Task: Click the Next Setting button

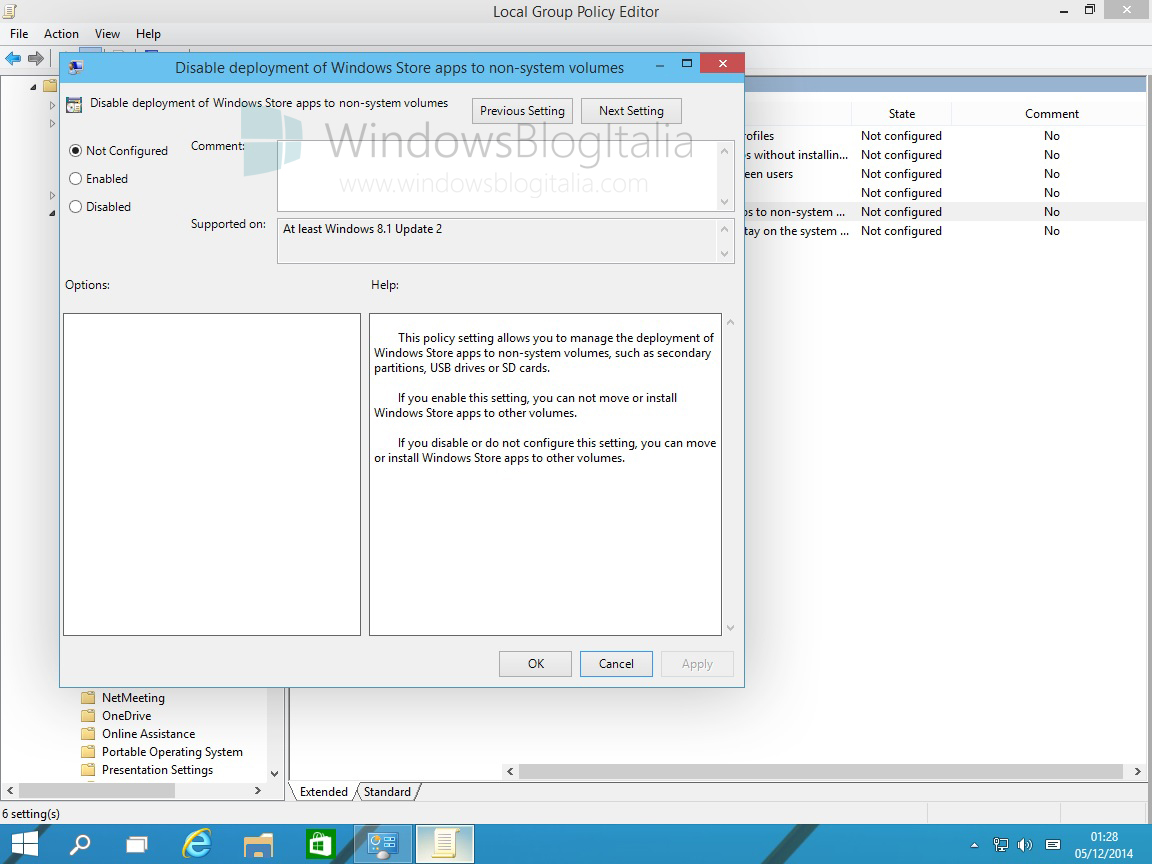Action: [x=631, y=111]
